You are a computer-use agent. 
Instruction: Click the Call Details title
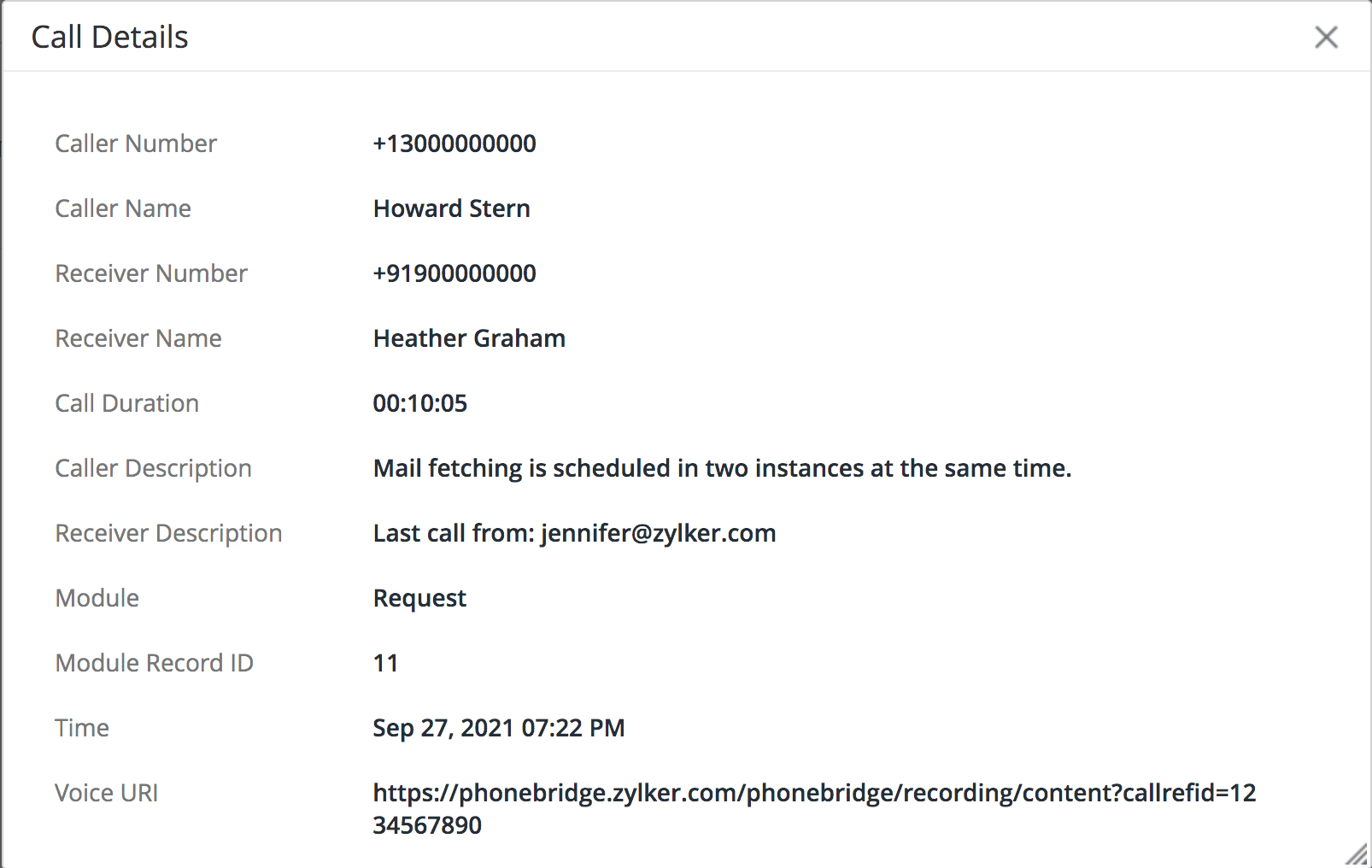pos(109,38)
